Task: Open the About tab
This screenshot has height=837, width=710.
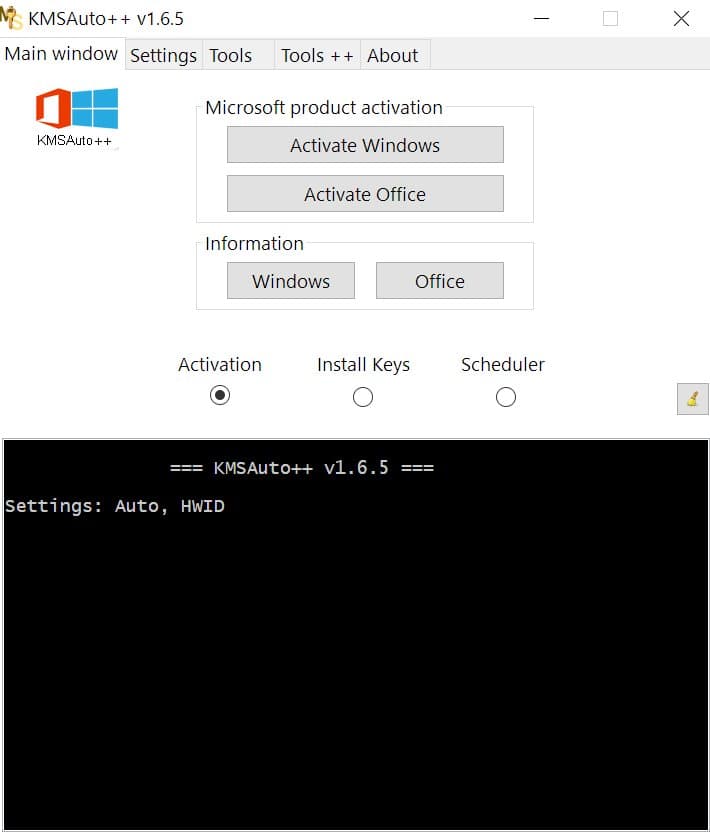Action: (x=392, y=56)
